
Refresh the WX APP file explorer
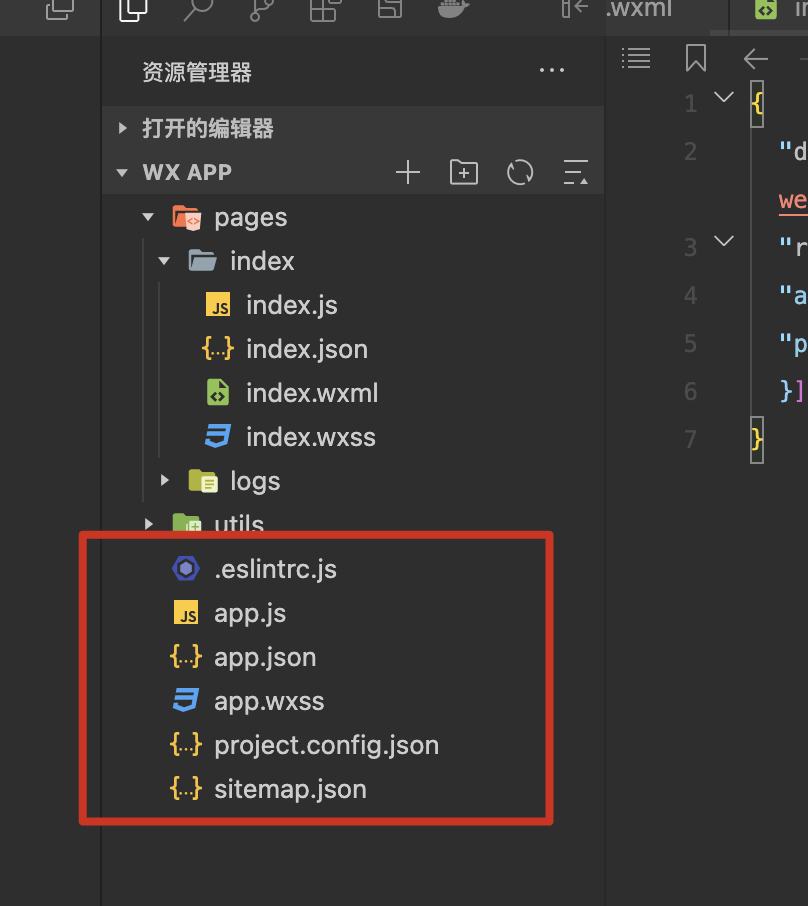click(520, 172)
